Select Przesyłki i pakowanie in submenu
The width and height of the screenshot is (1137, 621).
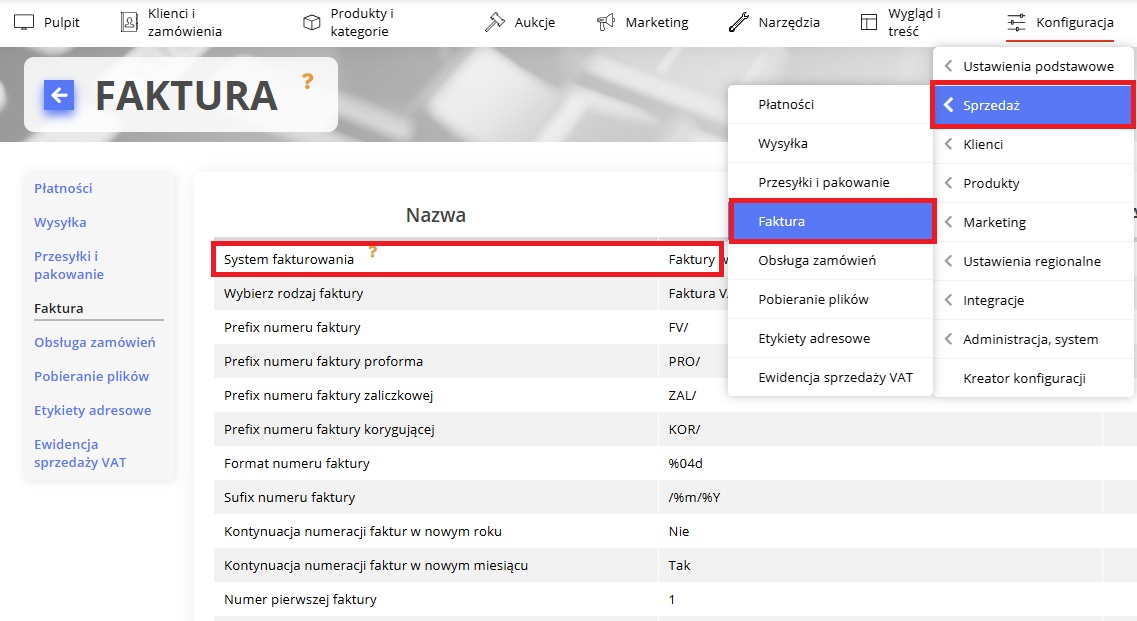click(x=830, y=183)
